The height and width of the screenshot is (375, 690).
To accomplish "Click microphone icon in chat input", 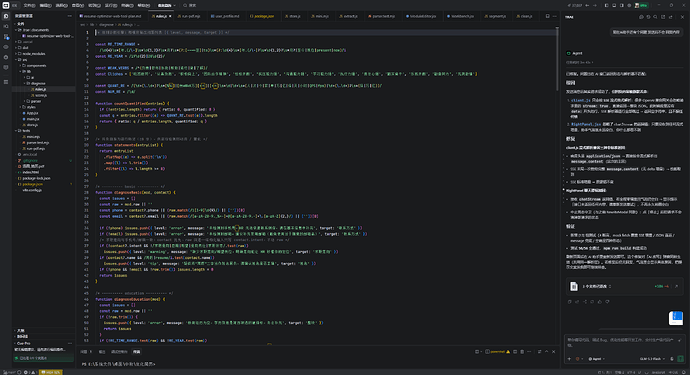I will tap(672, 359).
